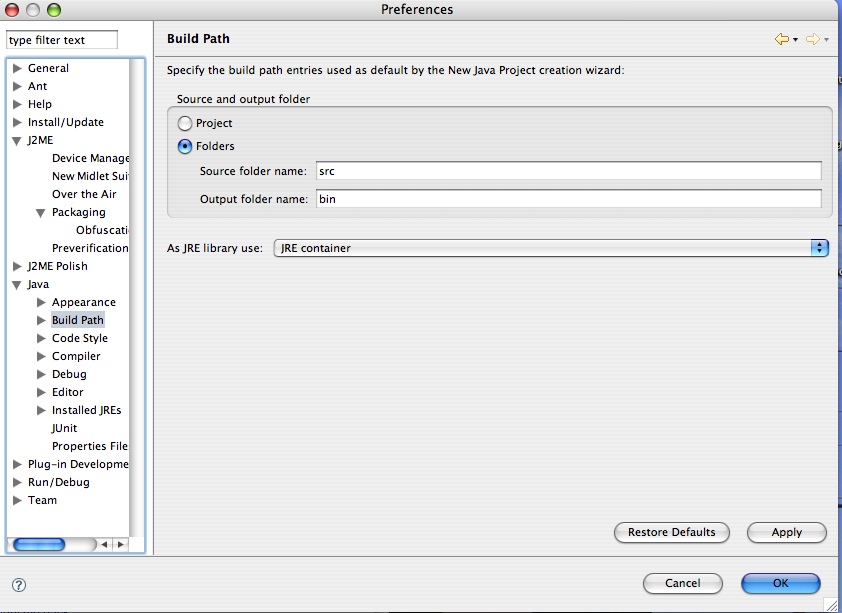Select Installed JREs in tree

click(x=86, y=410)
